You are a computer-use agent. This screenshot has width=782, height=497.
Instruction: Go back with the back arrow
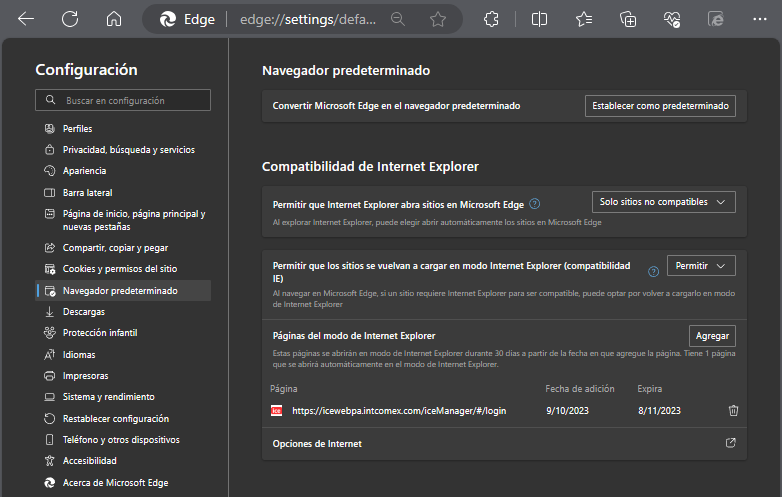click(26, 19)
